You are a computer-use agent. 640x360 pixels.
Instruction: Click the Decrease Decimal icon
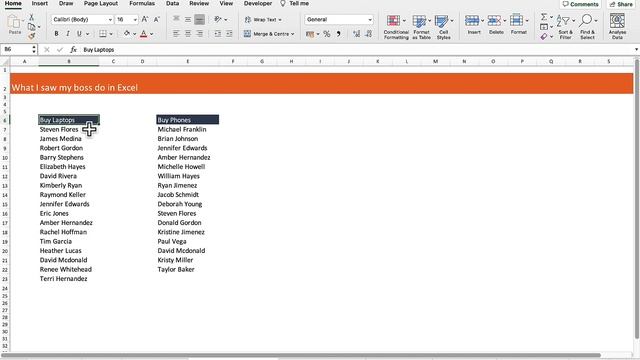368,34
